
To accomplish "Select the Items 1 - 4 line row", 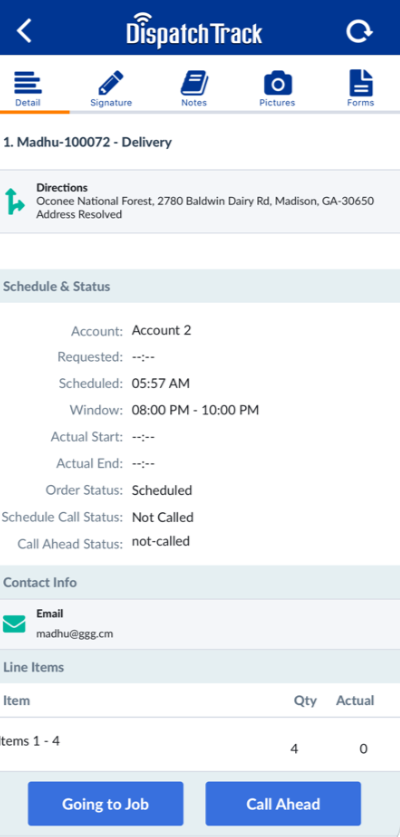I will point(200,744).
